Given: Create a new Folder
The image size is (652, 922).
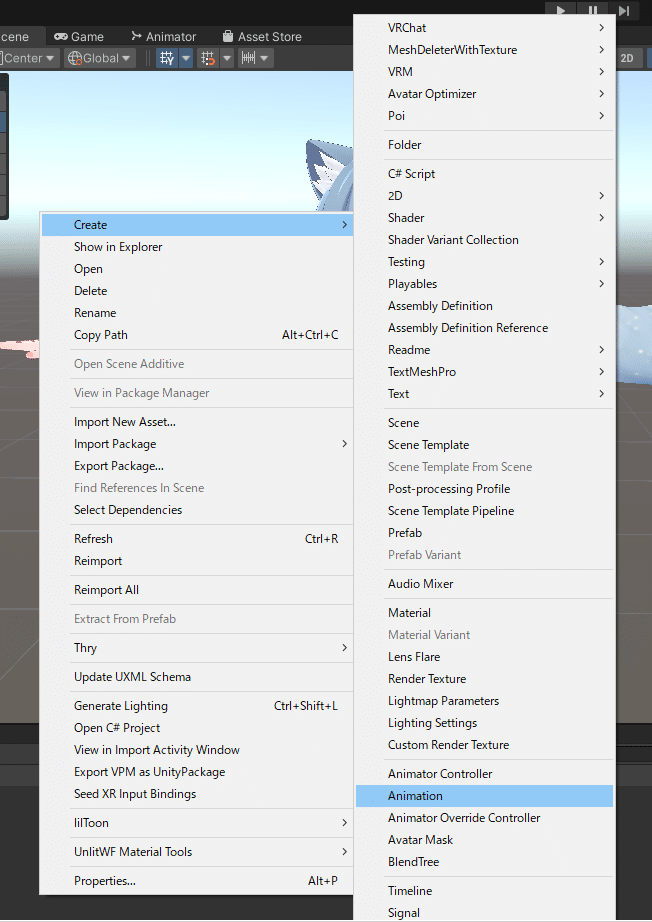Looking at the screenshot, I should coord(484,145).
